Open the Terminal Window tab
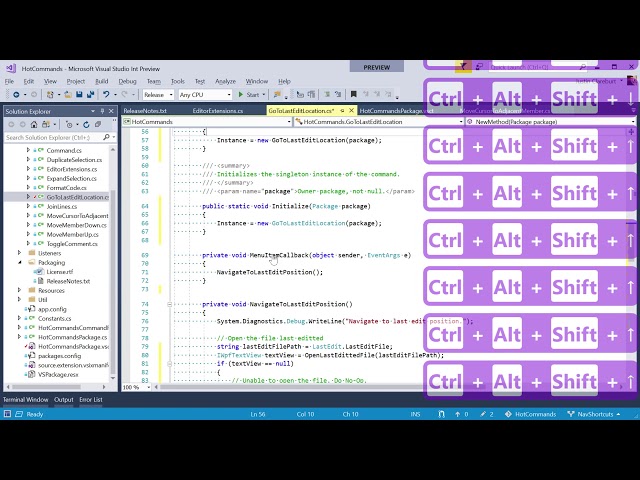640x480 pixels. [x=26, y=400]
